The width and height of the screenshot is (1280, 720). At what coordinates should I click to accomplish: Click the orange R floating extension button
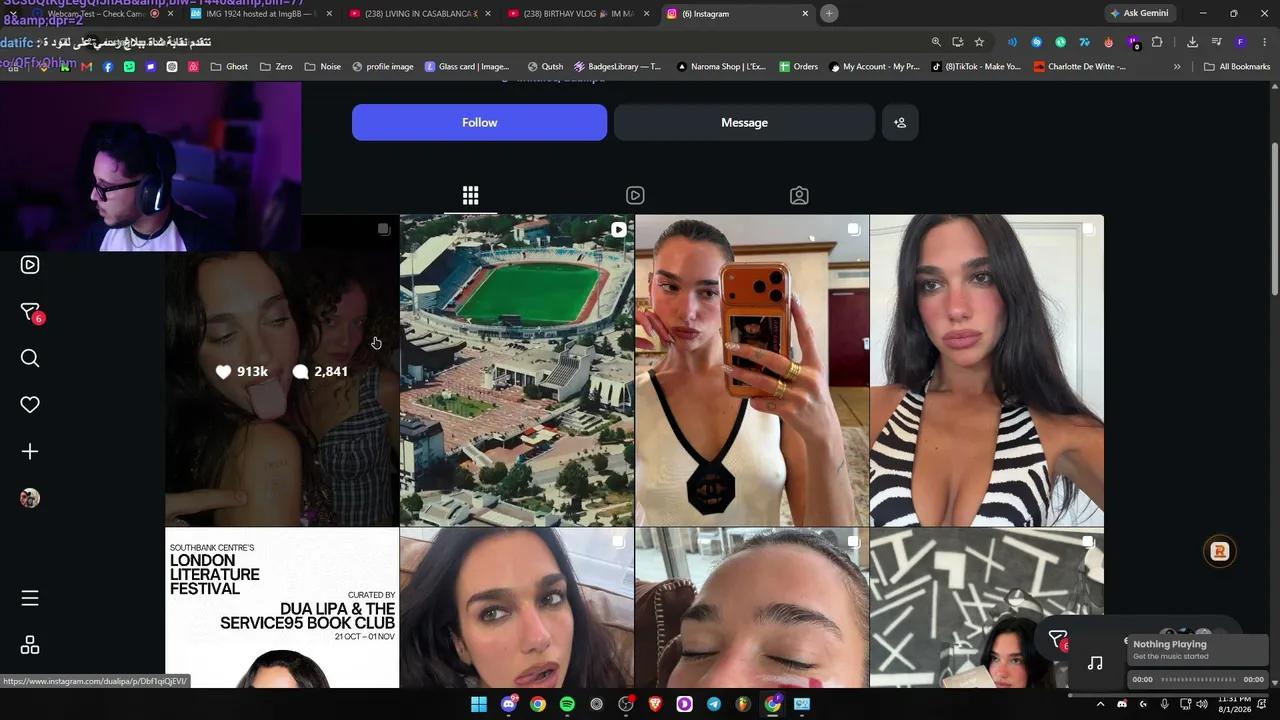pyautogui.click(x=1220, y=551)
